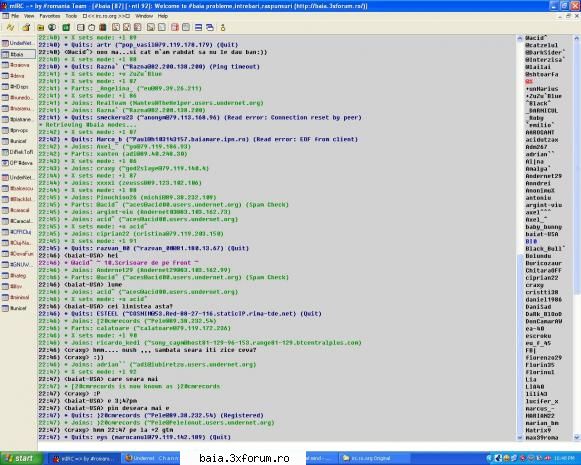Open the red Notify List icon
Viewport: 581px width, 465px height.
point(175,27)
